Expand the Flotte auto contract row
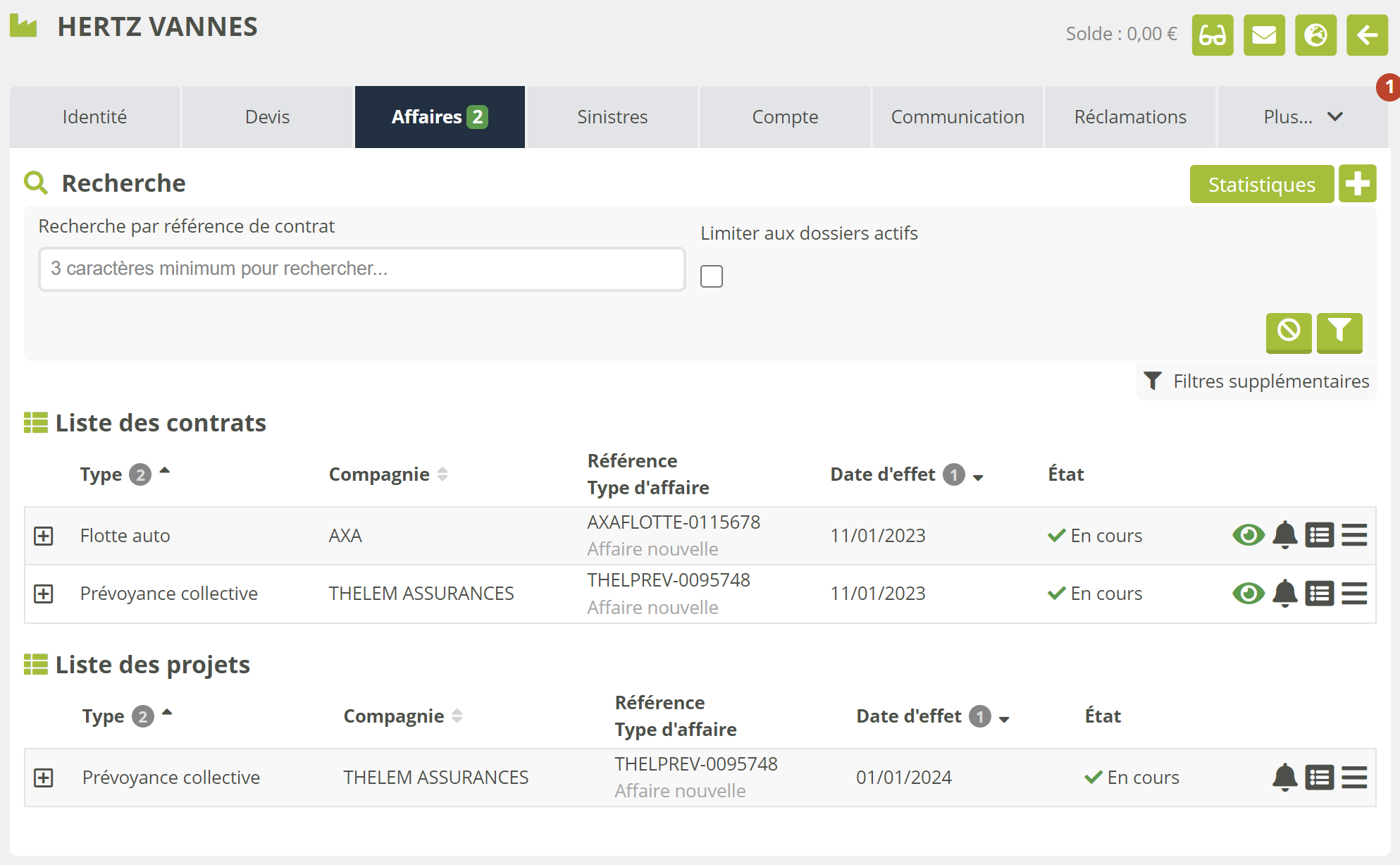This screenshot has width=1400, height=865. pyautogui.click(x=44, y=536)
